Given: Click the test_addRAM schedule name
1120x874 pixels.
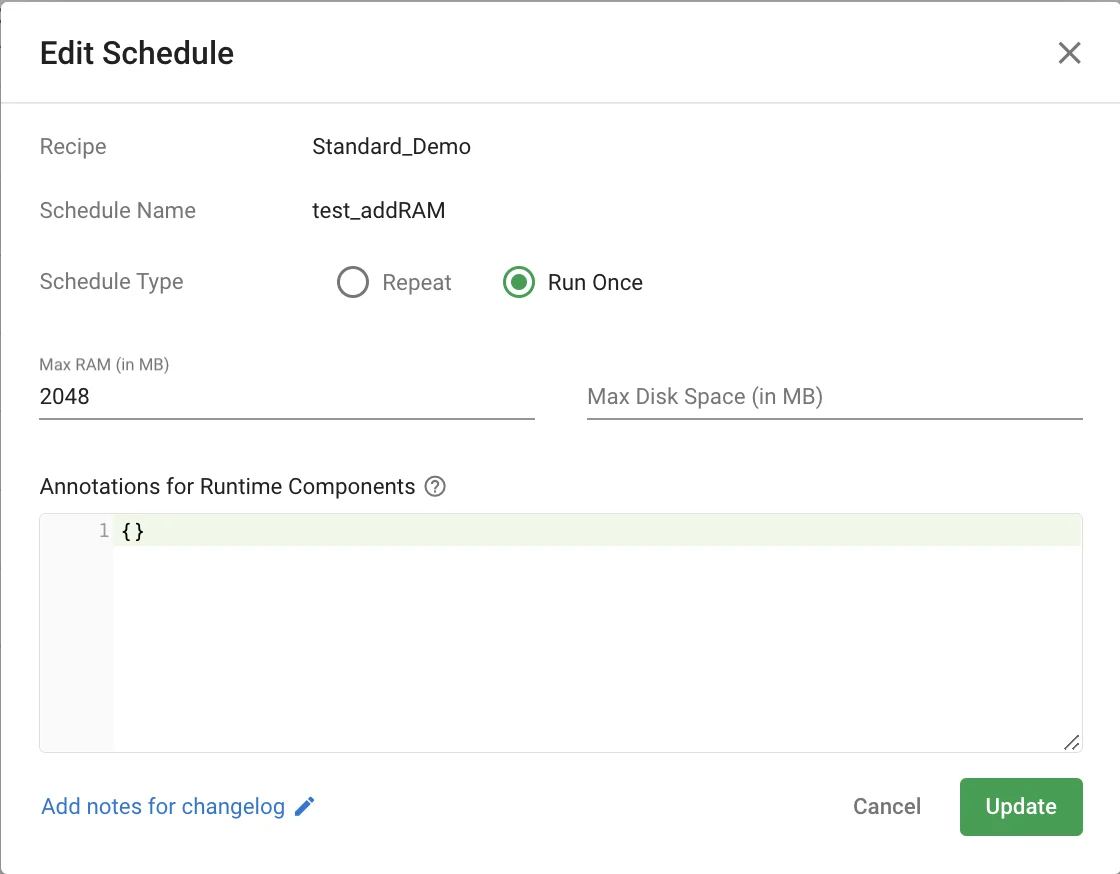Looking at the screenshot, I should (378, 211).
